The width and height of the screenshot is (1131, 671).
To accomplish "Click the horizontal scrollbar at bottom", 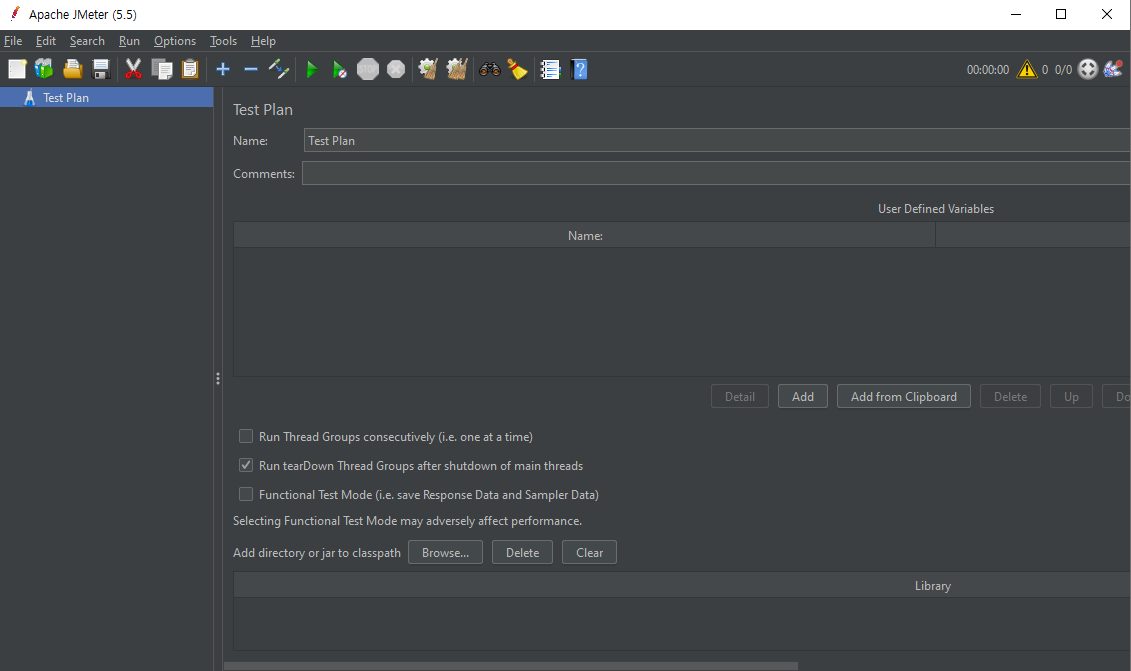I will point(511,666).
